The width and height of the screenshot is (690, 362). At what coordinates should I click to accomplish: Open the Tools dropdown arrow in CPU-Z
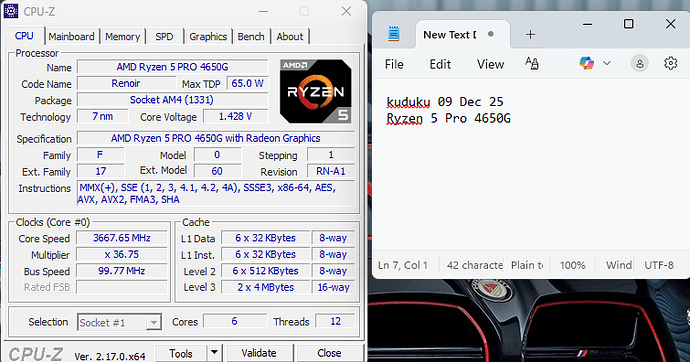pos(214,353)
